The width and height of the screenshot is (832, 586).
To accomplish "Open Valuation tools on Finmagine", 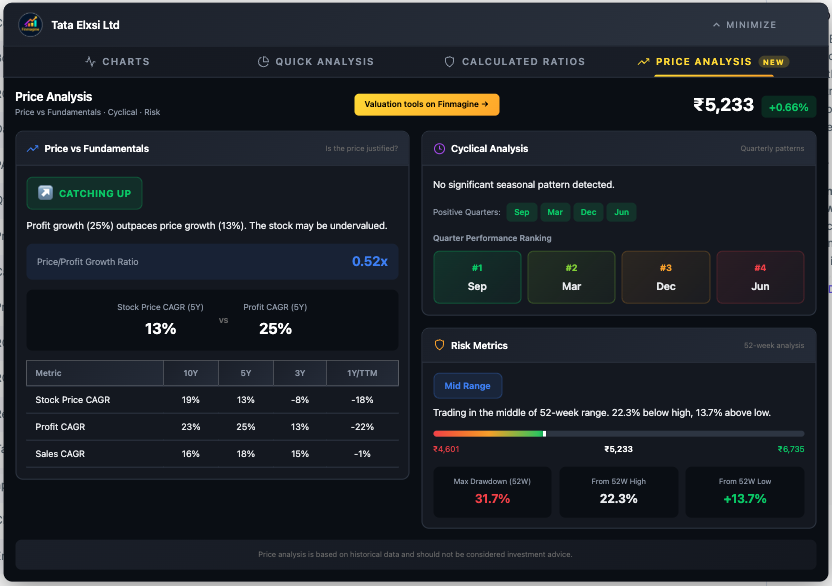I will point(426,104).
